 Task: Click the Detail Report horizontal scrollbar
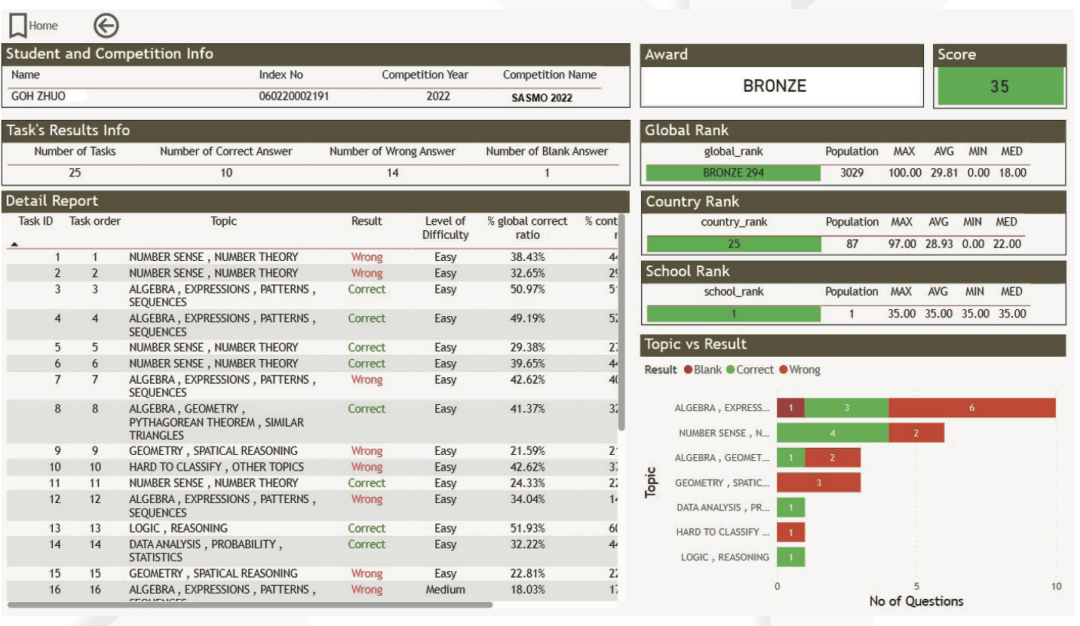250,604
